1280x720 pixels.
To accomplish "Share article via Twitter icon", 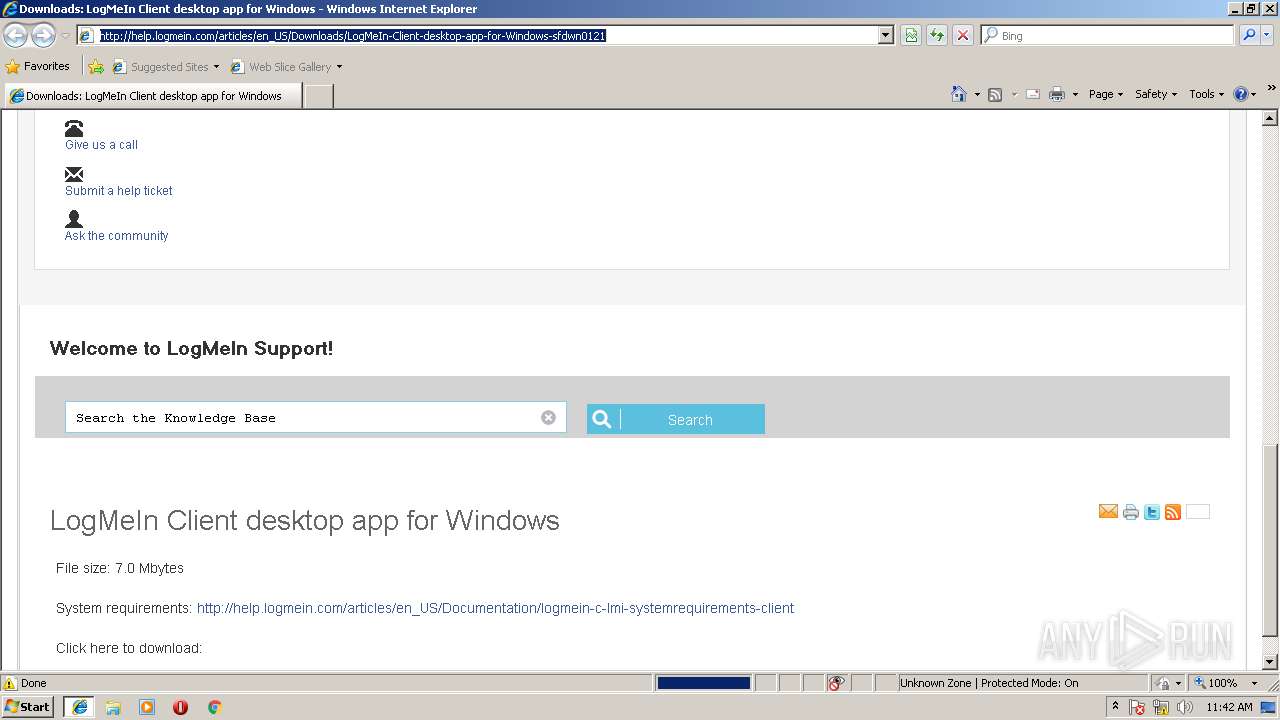I will coord(1152,512).
